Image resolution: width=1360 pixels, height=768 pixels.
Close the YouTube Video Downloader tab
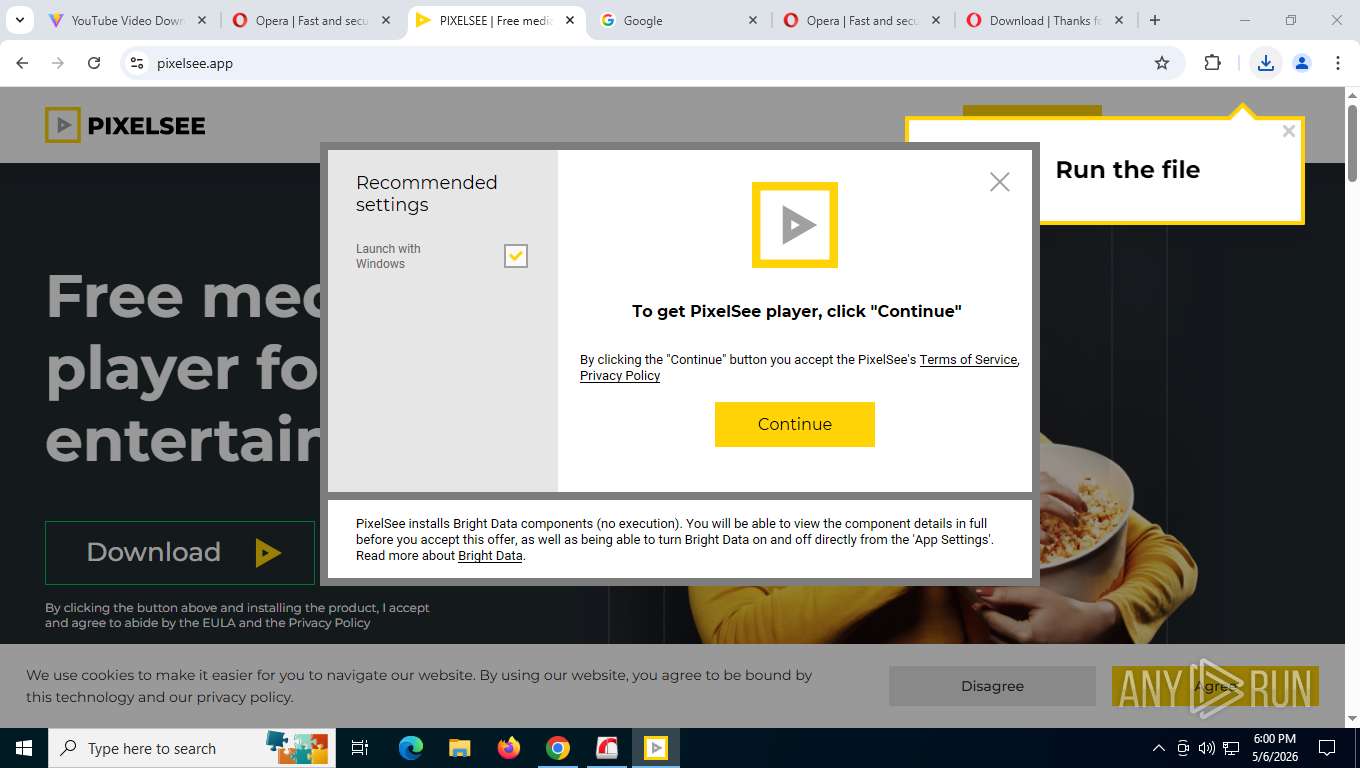[202, 20]
